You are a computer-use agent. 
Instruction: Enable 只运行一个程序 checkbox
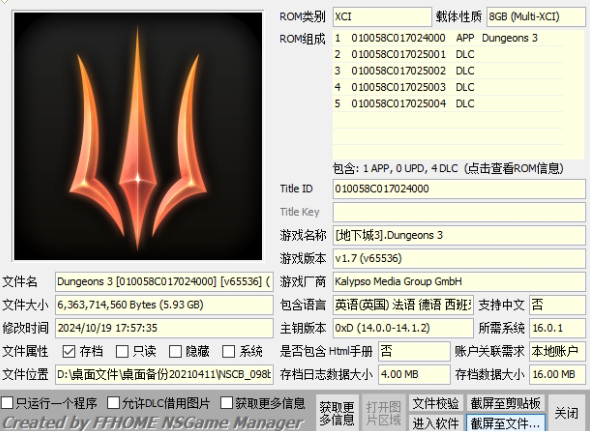(x=7, y=403)
